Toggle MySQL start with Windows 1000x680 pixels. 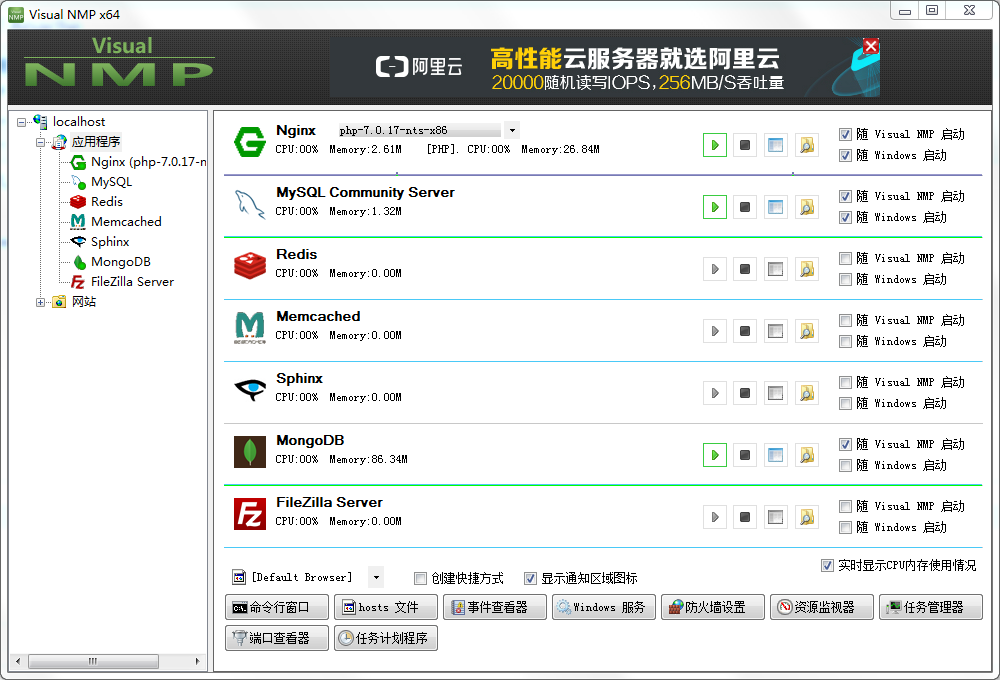[x=846, y=218]
